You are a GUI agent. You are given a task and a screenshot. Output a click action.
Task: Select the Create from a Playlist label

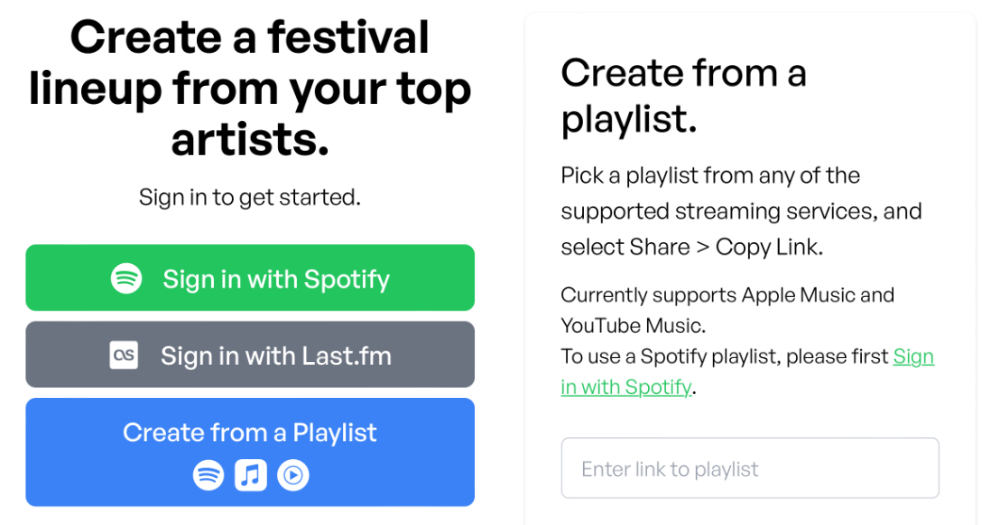coord(250,433)
